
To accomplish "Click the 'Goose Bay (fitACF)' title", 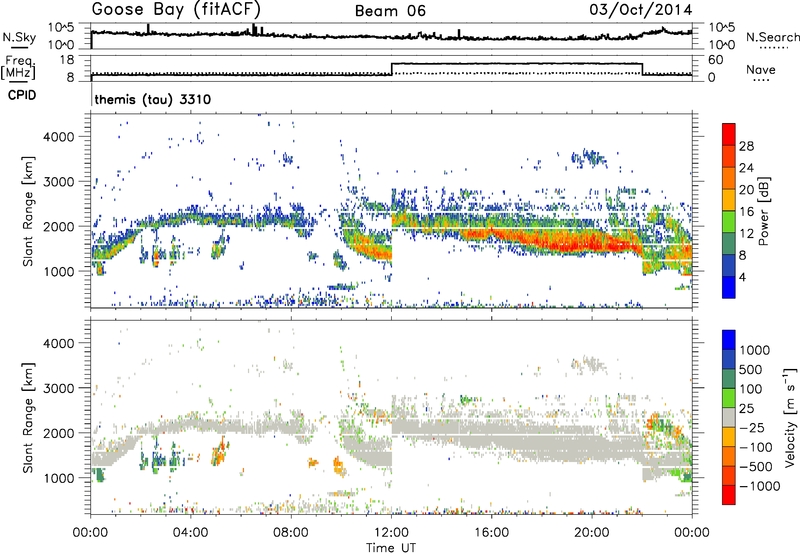I will click(176, 10).
